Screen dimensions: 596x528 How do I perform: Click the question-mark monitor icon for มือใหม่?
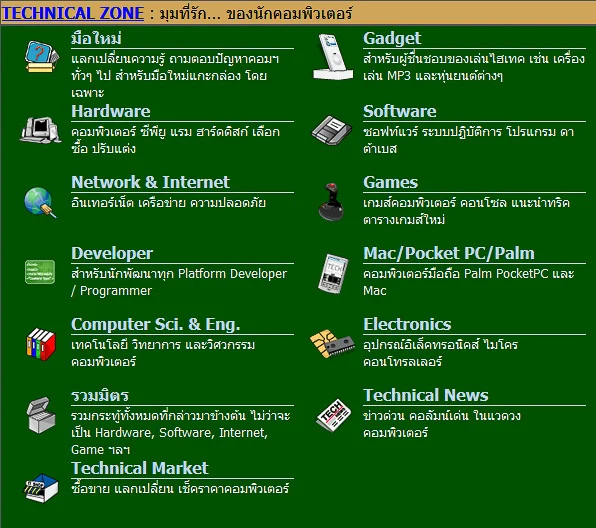(x=41, y=57)
